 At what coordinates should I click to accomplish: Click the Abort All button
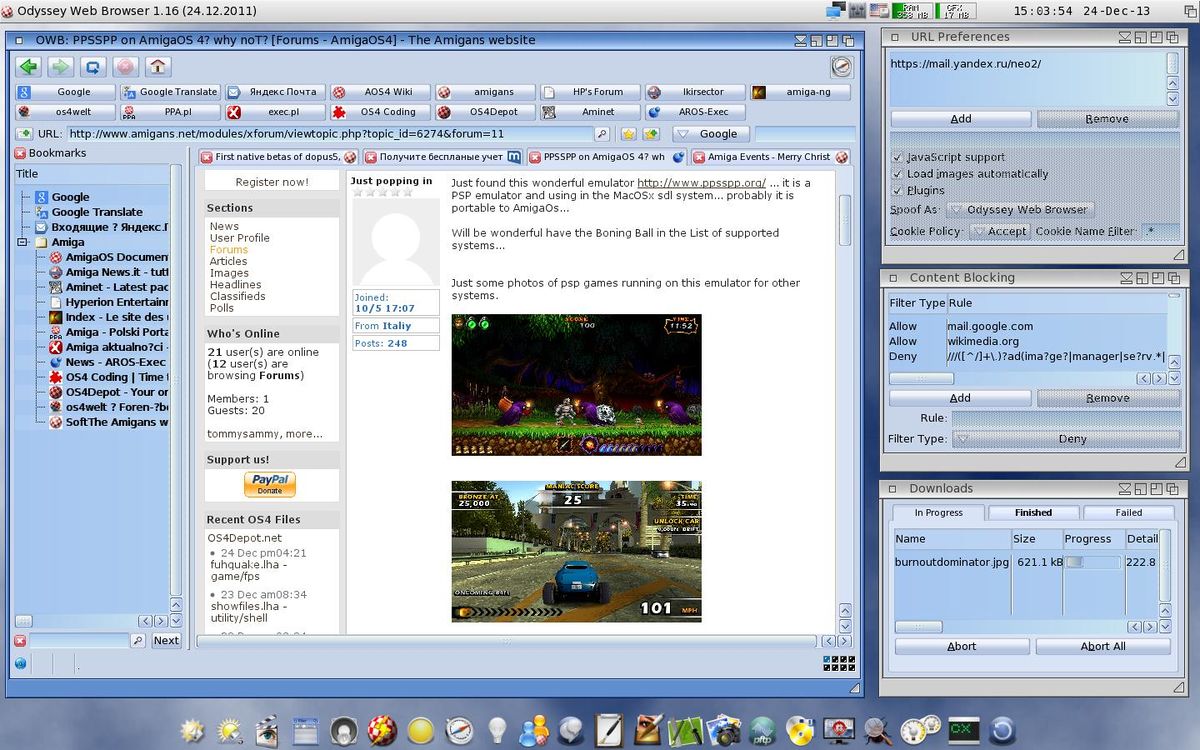(x=1102, y=646)
